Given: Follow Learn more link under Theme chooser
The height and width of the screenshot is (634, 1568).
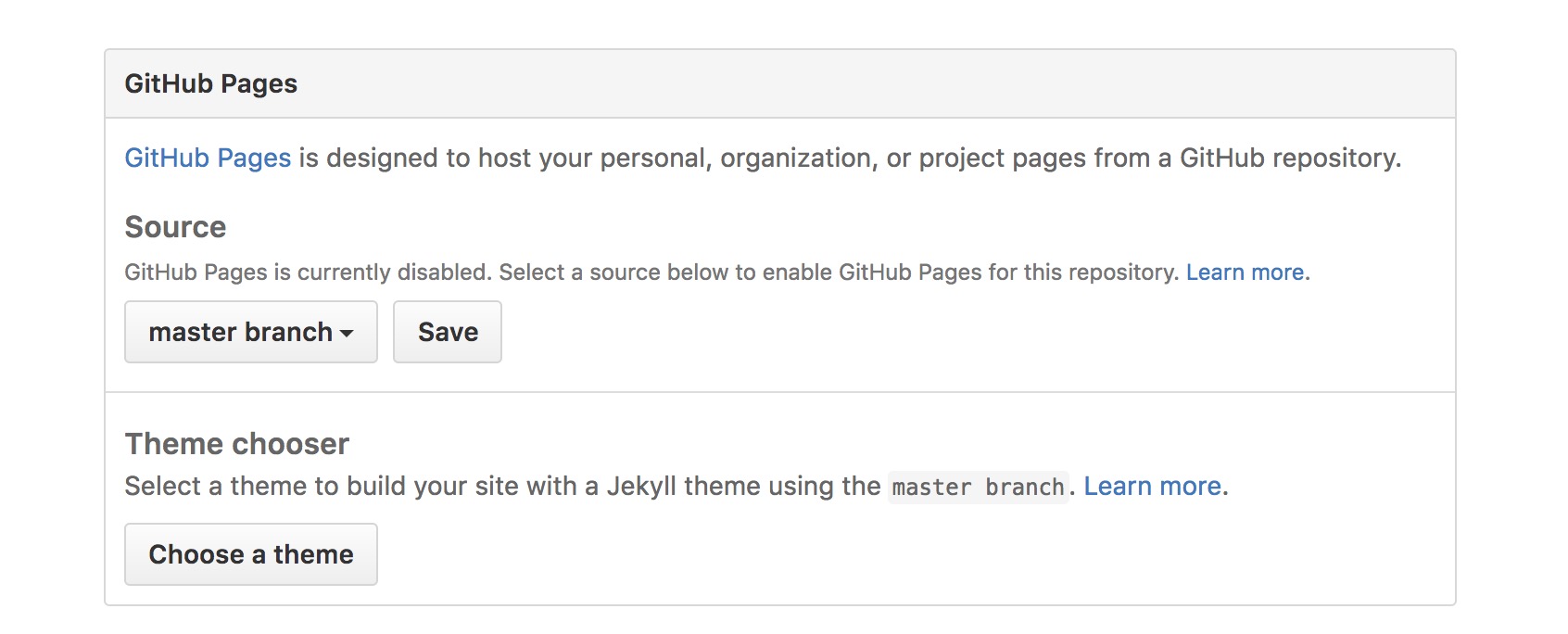Looking at the screenshot, I should (1152, 487).
